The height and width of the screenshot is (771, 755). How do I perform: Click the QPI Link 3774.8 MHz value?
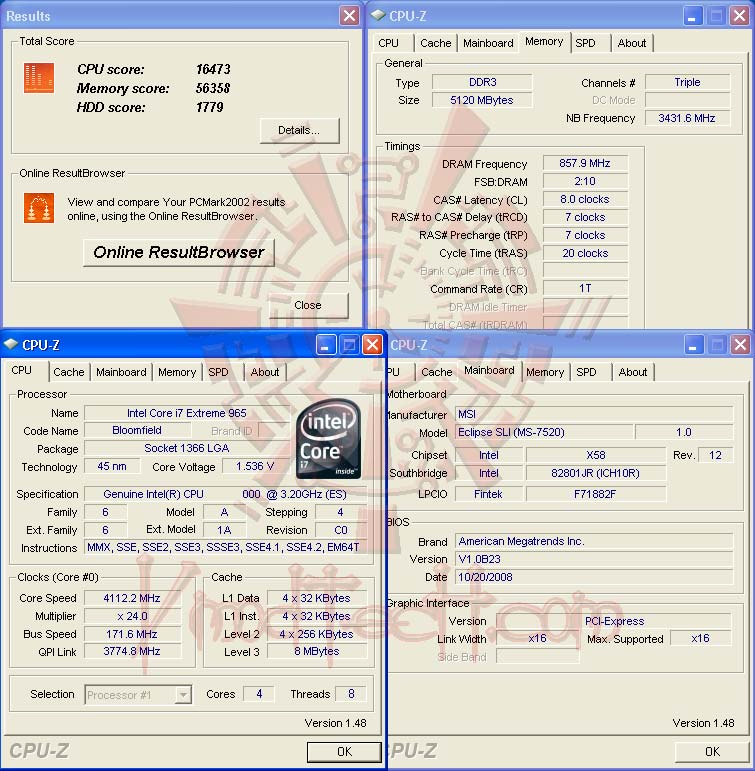132,651
